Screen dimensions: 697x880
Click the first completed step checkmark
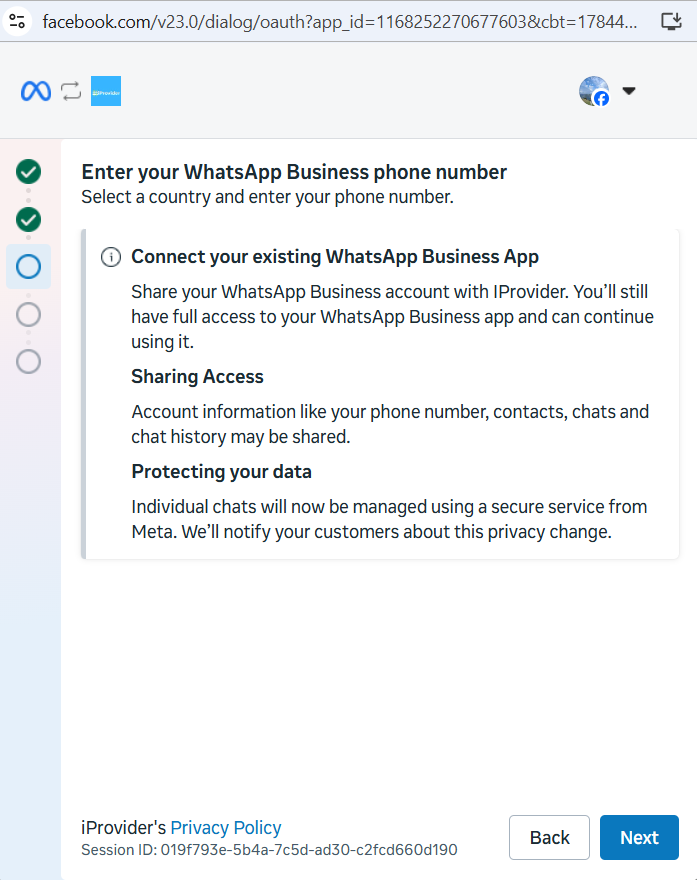29,172
